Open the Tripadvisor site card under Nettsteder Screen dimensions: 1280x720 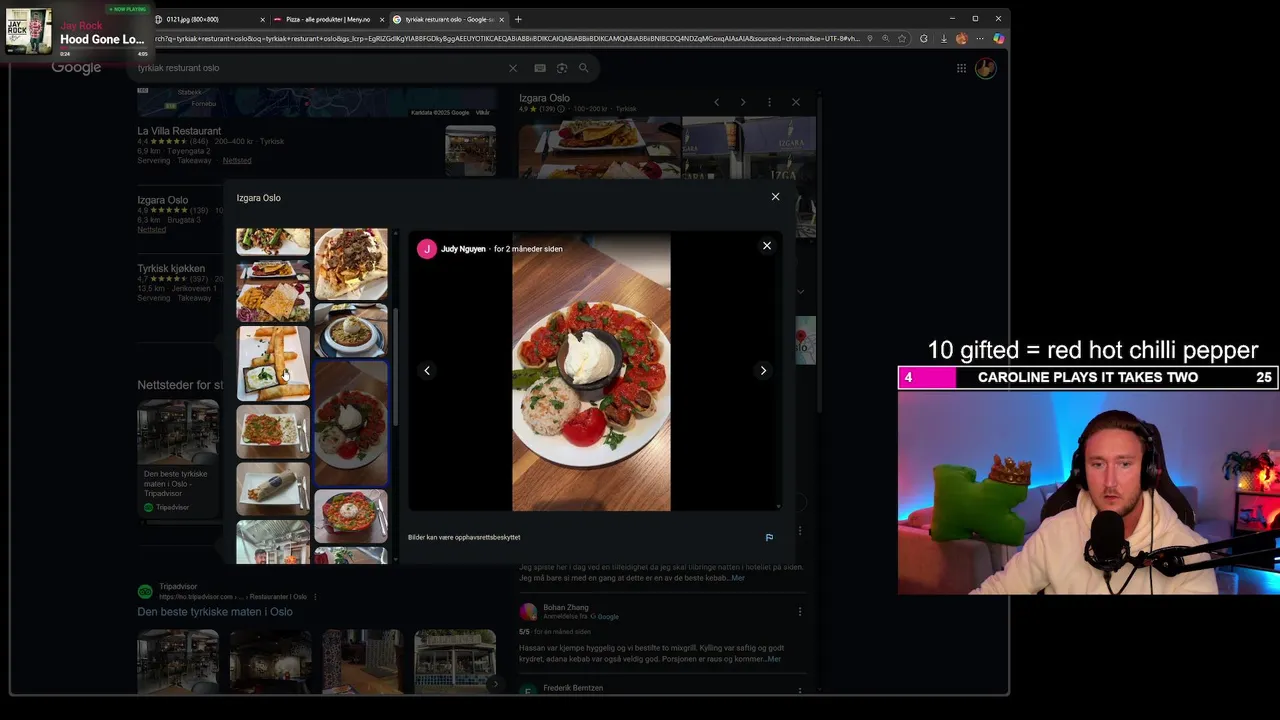click(x=178, y=457)
